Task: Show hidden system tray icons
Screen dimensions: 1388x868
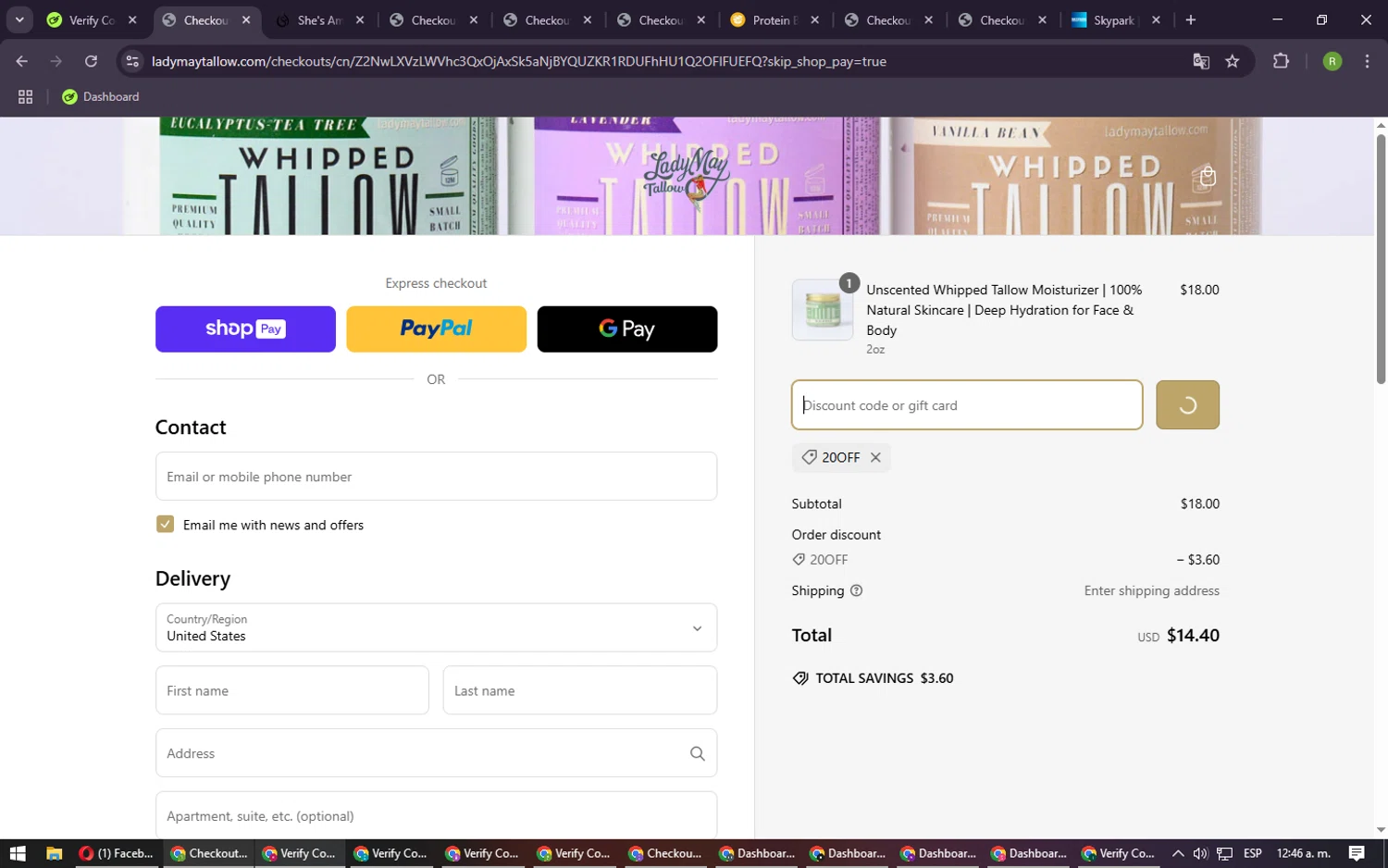Action: point(1177,853)
